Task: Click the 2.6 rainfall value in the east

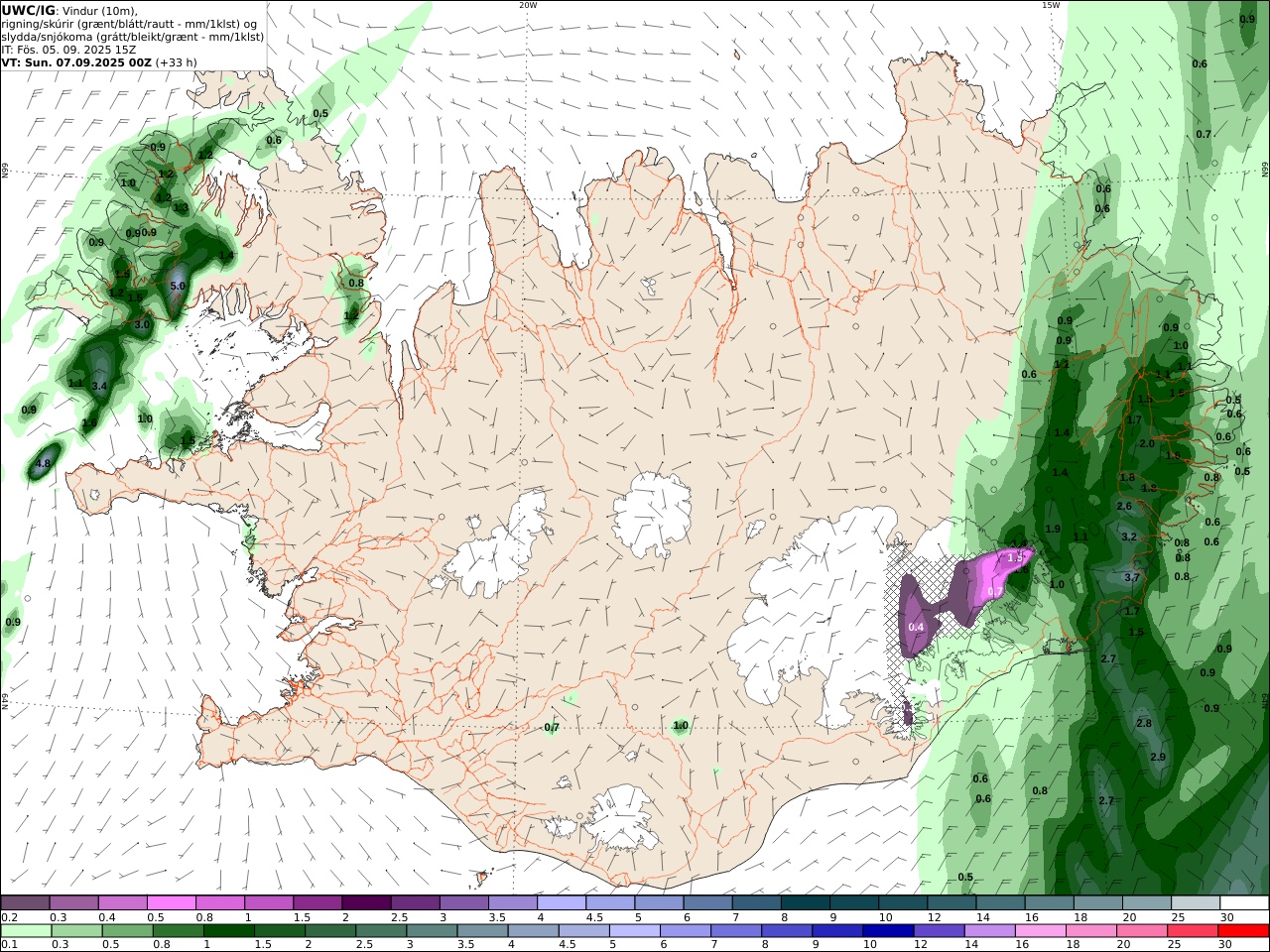Action: (1124, 506)
